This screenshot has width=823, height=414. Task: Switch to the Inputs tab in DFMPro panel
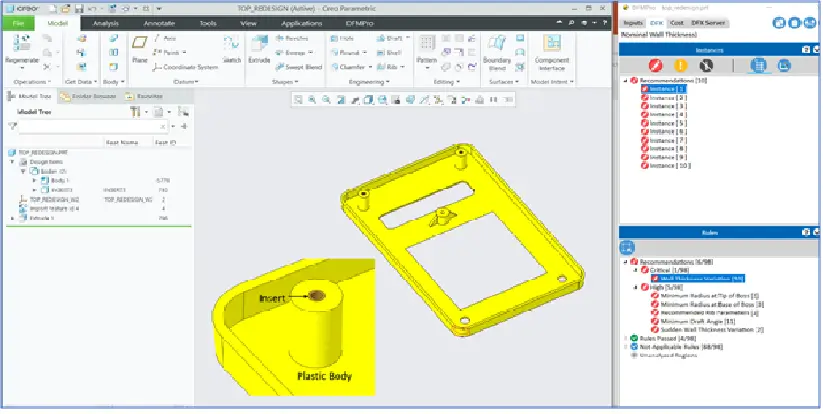coord(633,23)
